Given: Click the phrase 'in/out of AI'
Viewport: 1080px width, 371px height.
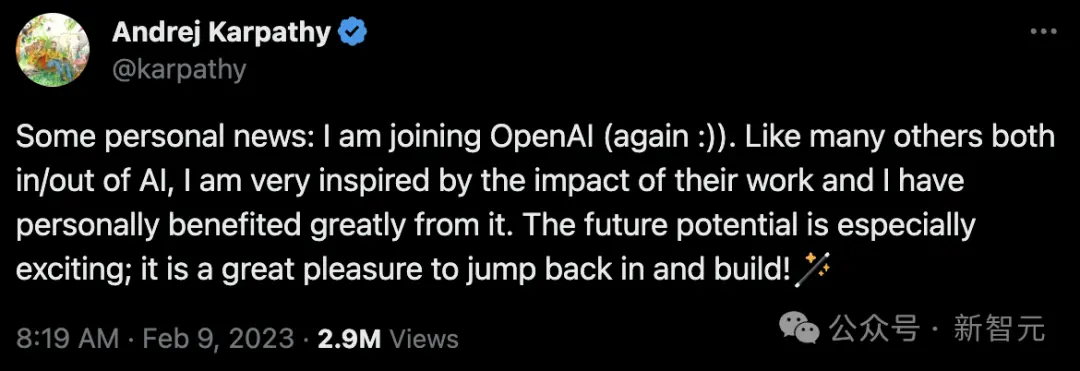Looking at the screenshot, I should coord(88,182).
